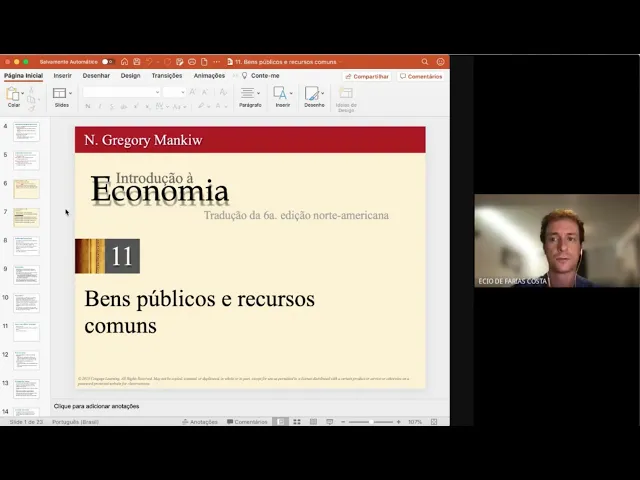
Task: Click the Colar paste icon
Action: (x=12, y=94)
